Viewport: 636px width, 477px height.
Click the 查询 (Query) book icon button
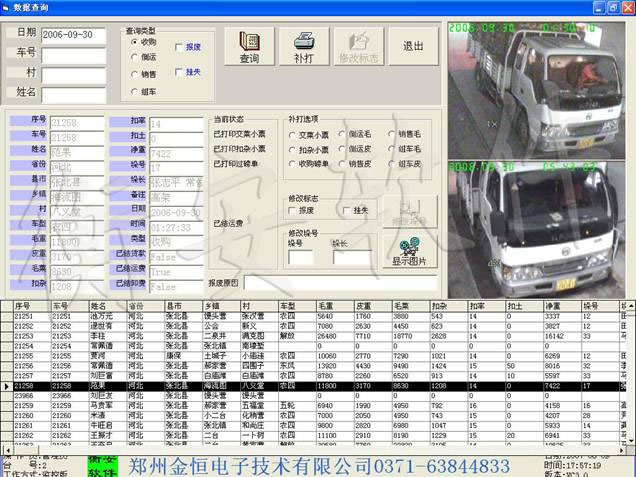pyautogui.click(x=249, y=46)
